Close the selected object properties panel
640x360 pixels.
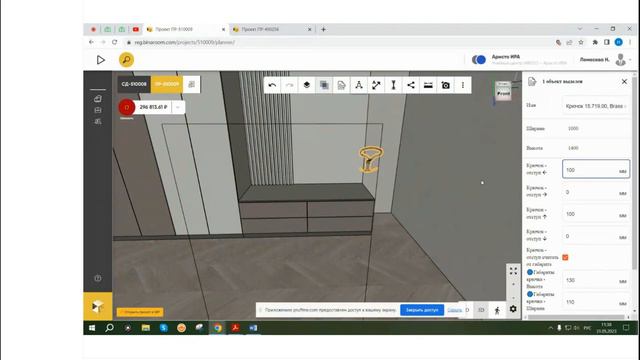coord(624,82)
